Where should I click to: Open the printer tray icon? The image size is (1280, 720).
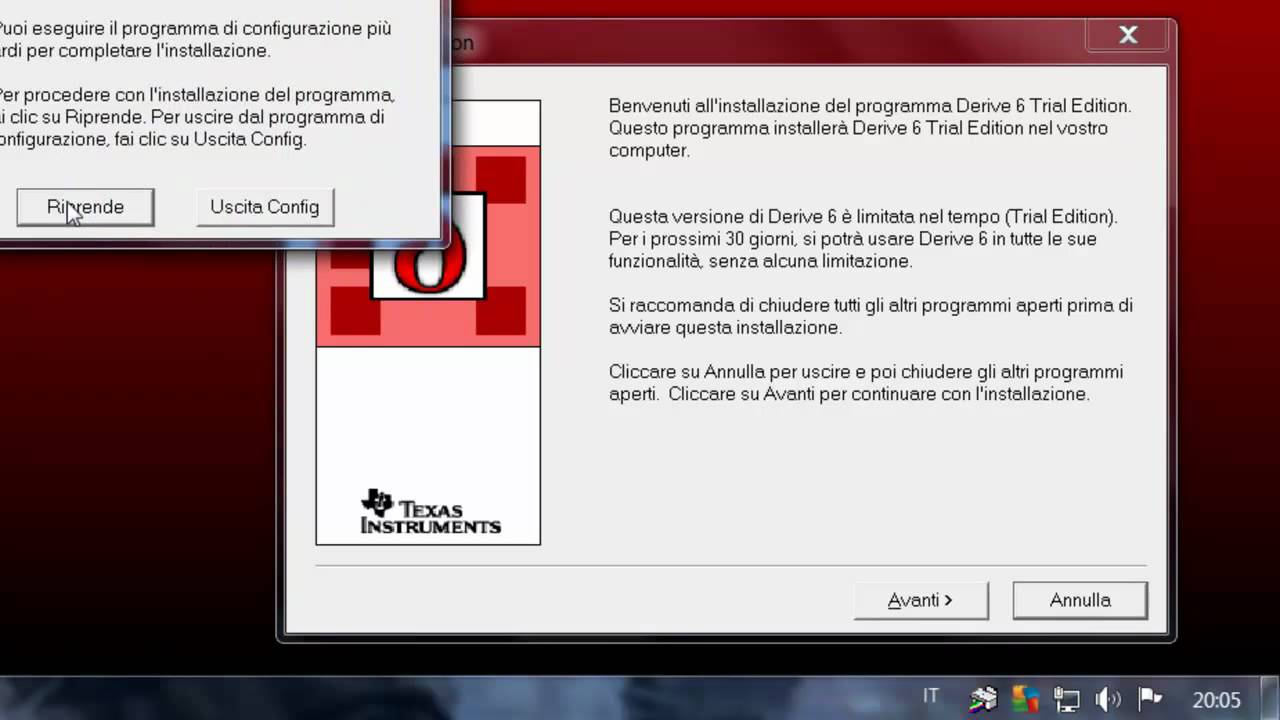984,698
